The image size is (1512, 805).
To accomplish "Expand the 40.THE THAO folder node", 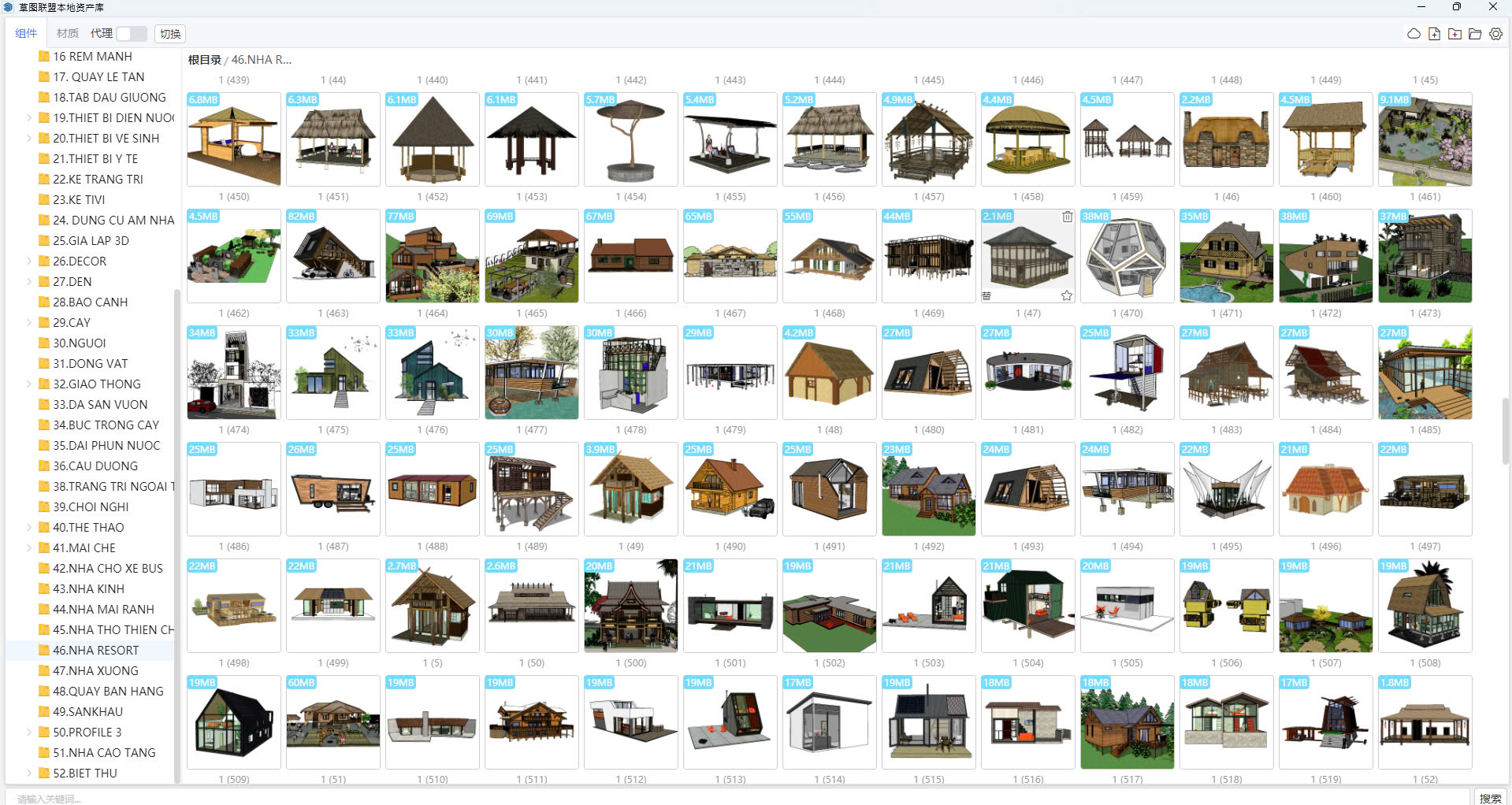I will (29, 528).
